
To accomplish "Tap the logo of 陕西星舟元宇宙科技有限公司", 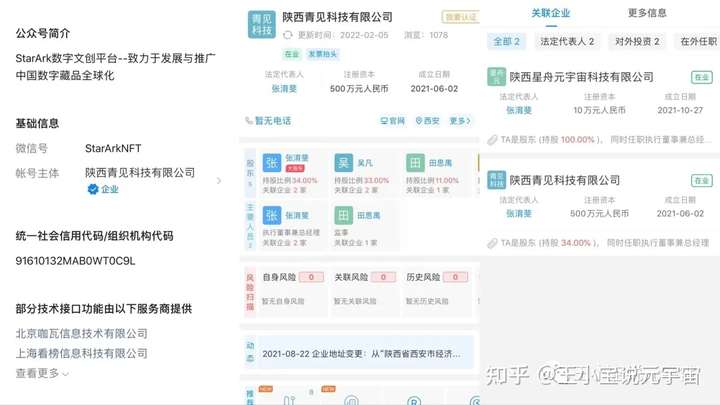I will point(496,77).
